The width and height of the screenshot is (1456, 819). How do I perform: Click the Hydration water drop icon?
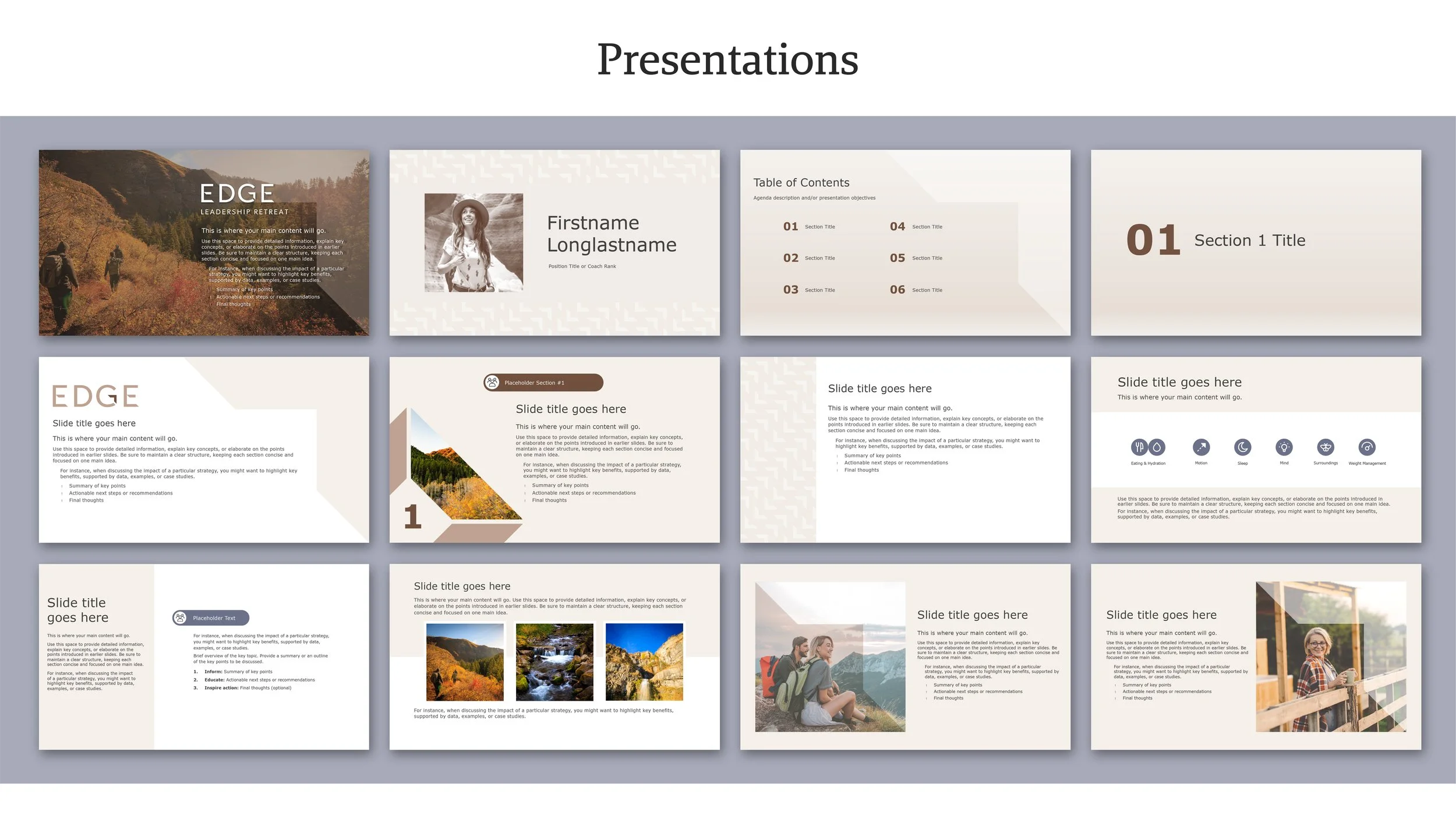point(1157,447)
